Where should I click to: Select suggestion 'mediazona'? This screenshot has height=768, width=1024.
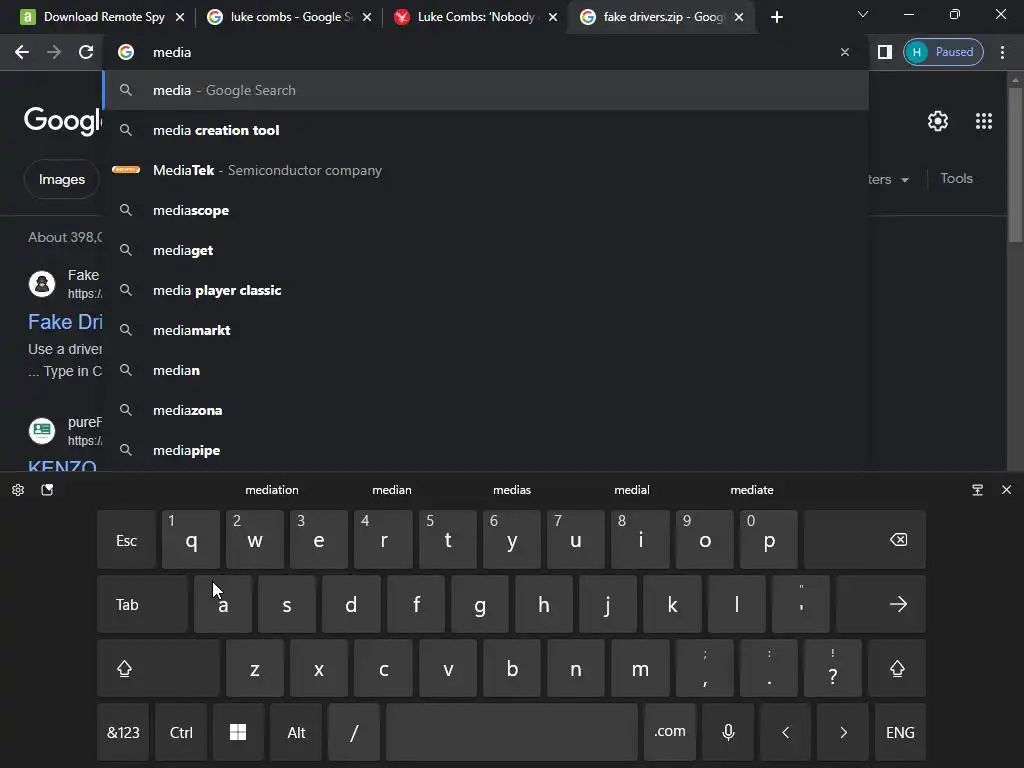point(487,410)
